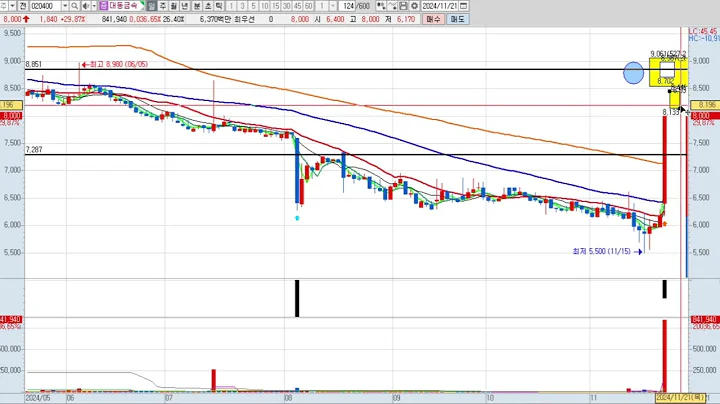Select the 1 interval preset button

pos(231,6)
